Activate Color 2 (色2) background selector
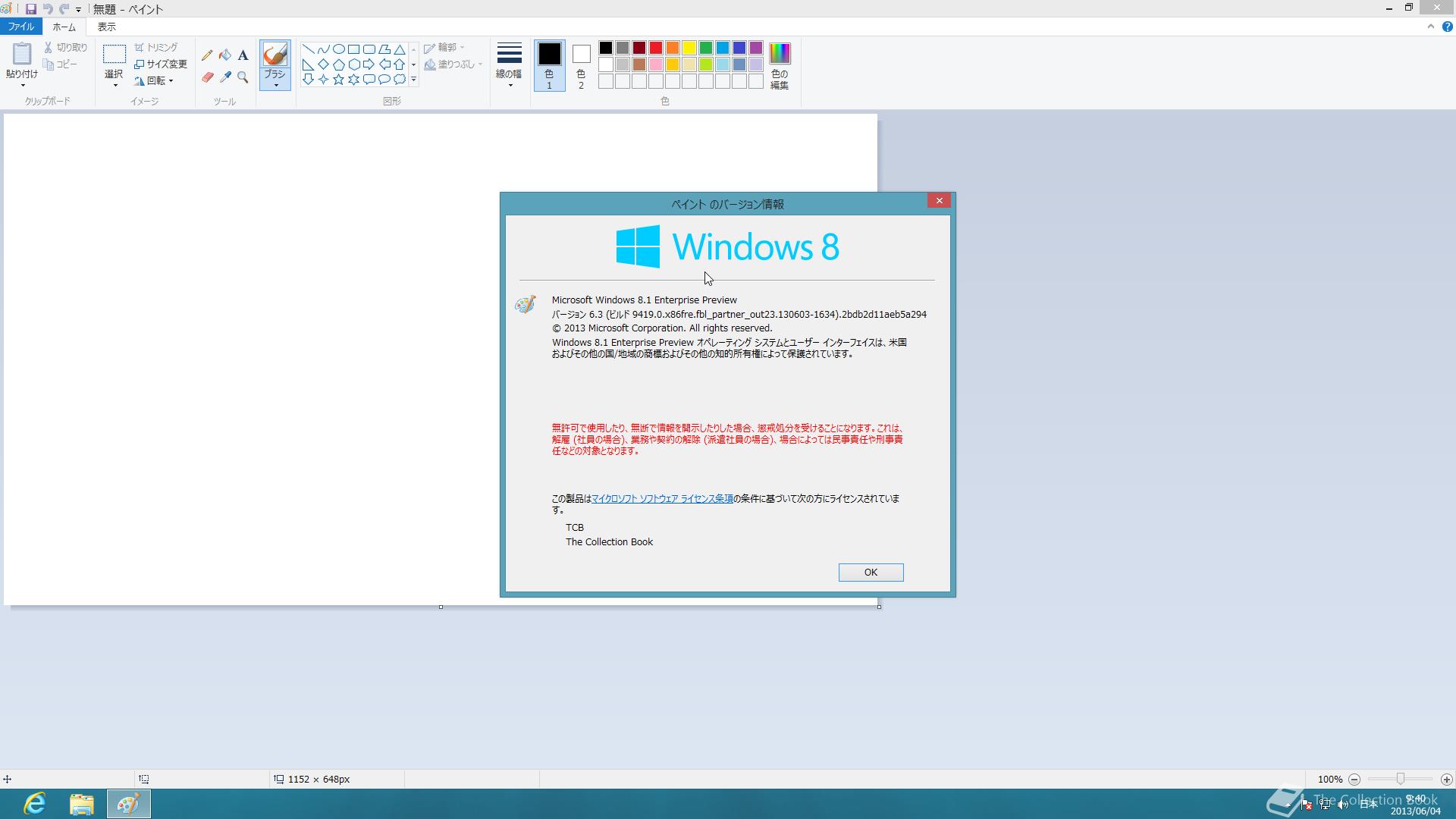This screenshot has height=819, width=1456. pos(581,66)
